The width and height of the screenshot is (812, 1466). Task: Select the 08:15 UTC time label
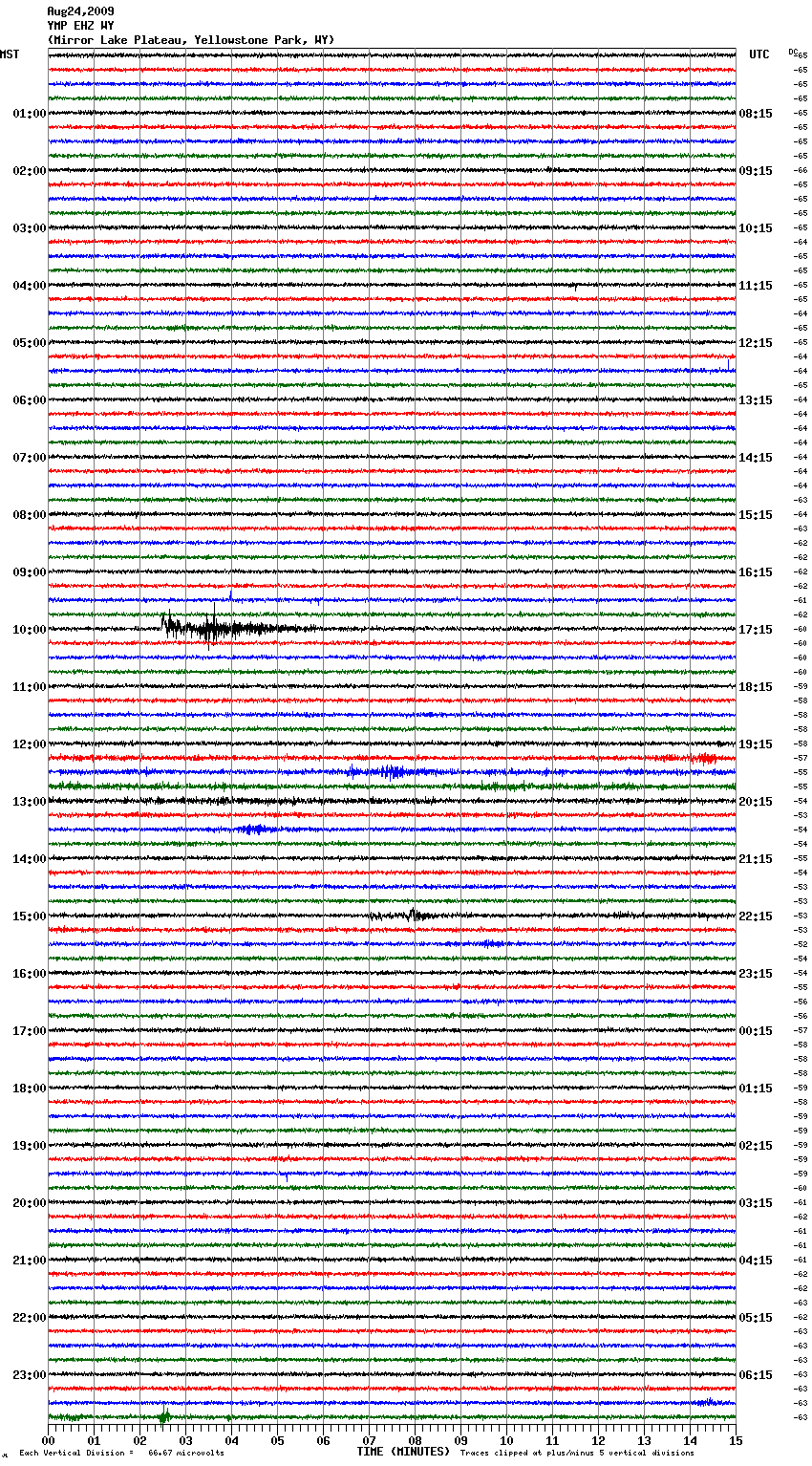[x=756, y=114]
